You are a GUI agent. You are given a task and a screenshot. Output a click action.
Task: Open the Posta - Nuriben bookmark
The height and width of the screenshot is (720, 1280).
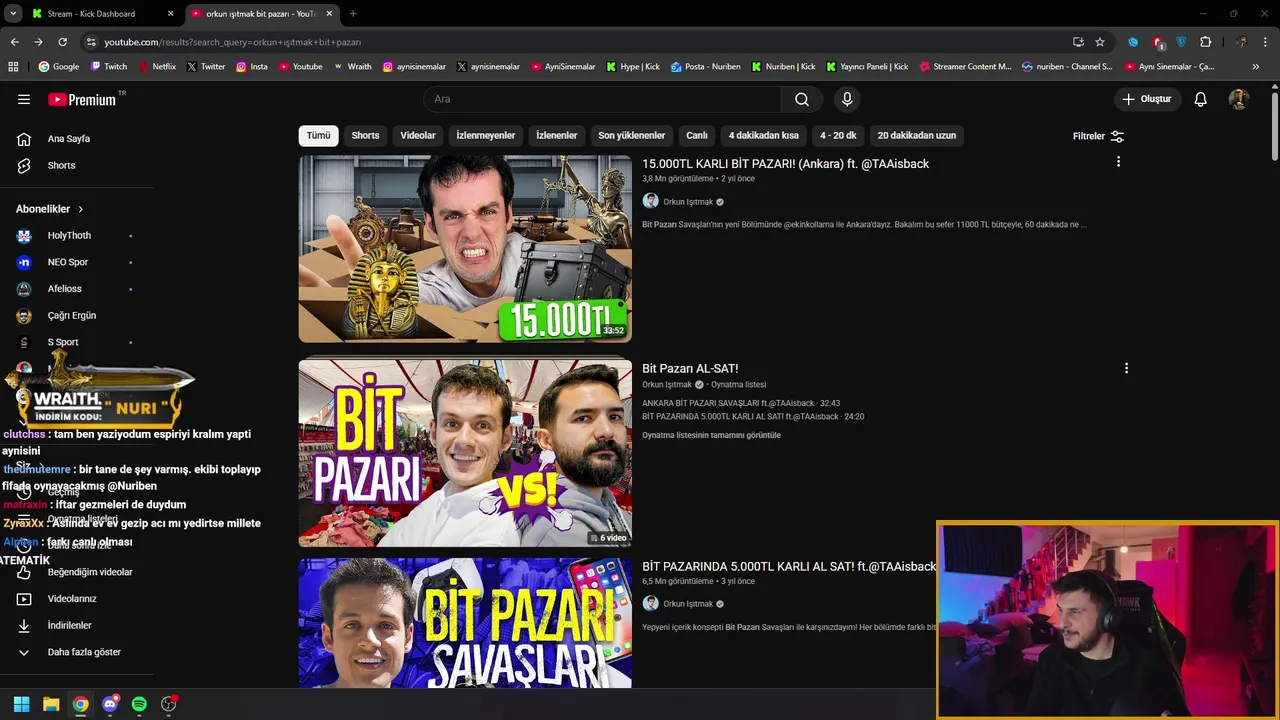(x=706, y=67)
